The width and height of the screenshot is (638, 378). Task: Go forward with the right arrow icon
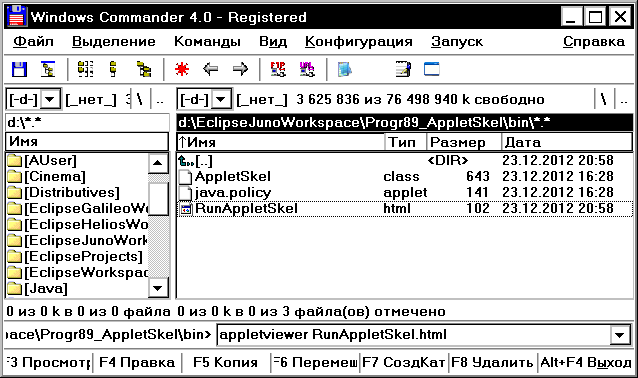click(x=240, y=70)
